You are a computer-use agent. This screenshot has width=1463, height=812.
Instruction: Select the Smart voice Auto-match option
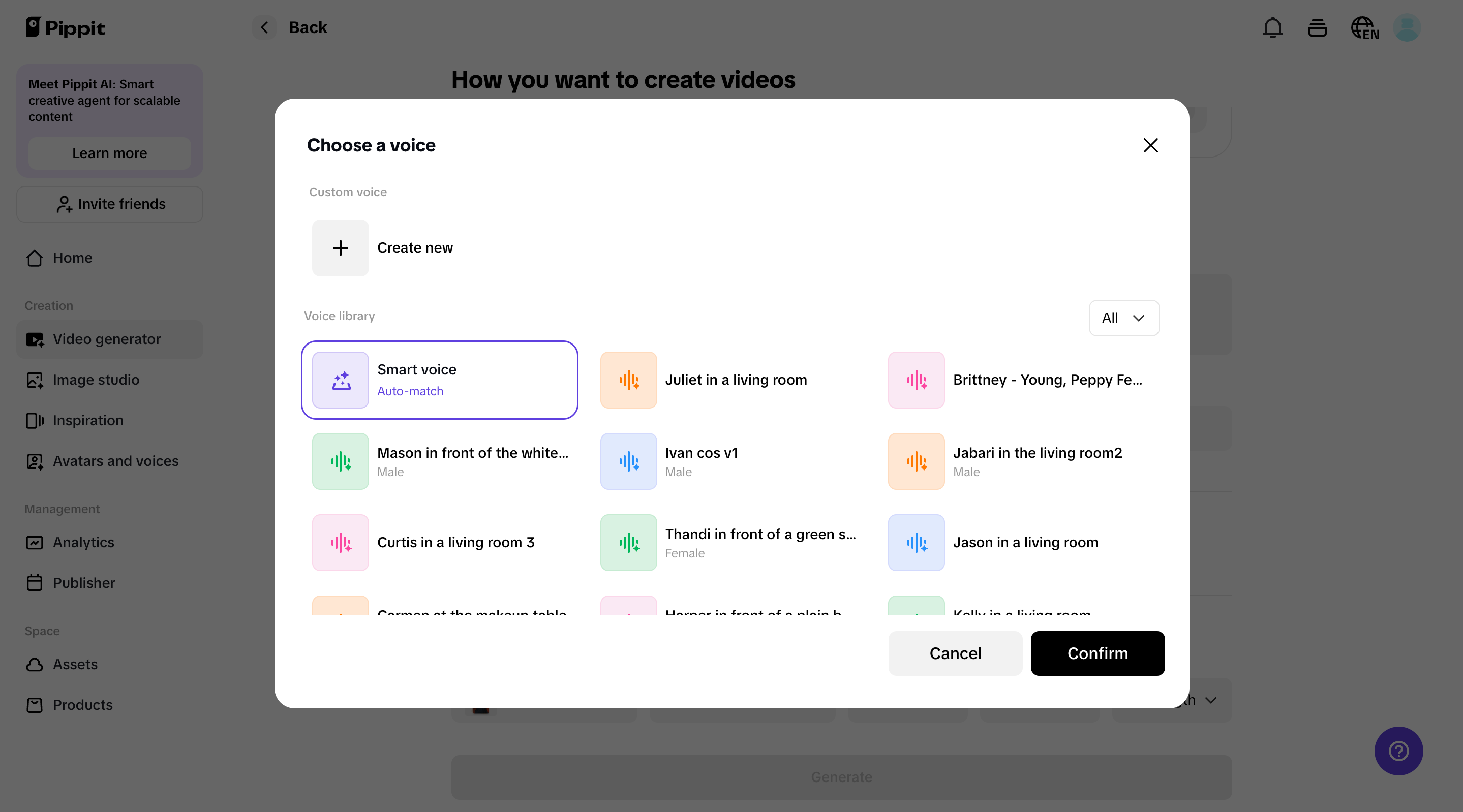tap(439, 380)
